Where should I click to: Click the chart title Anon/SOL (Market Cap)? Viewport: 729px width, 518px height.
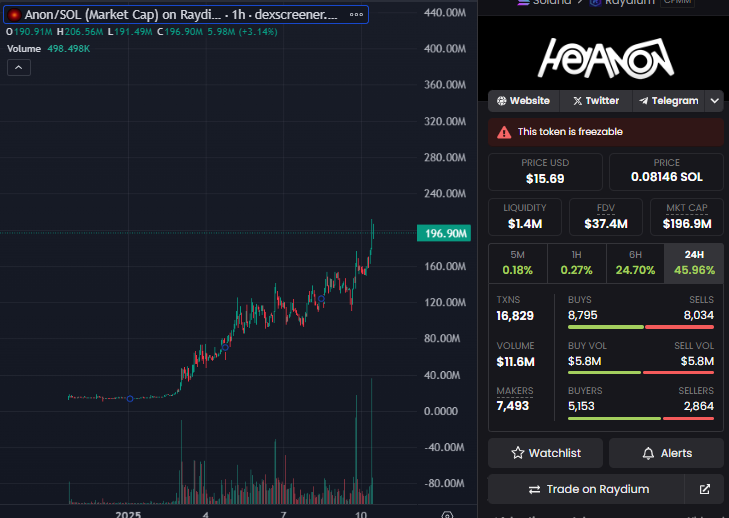pos(181,15)
